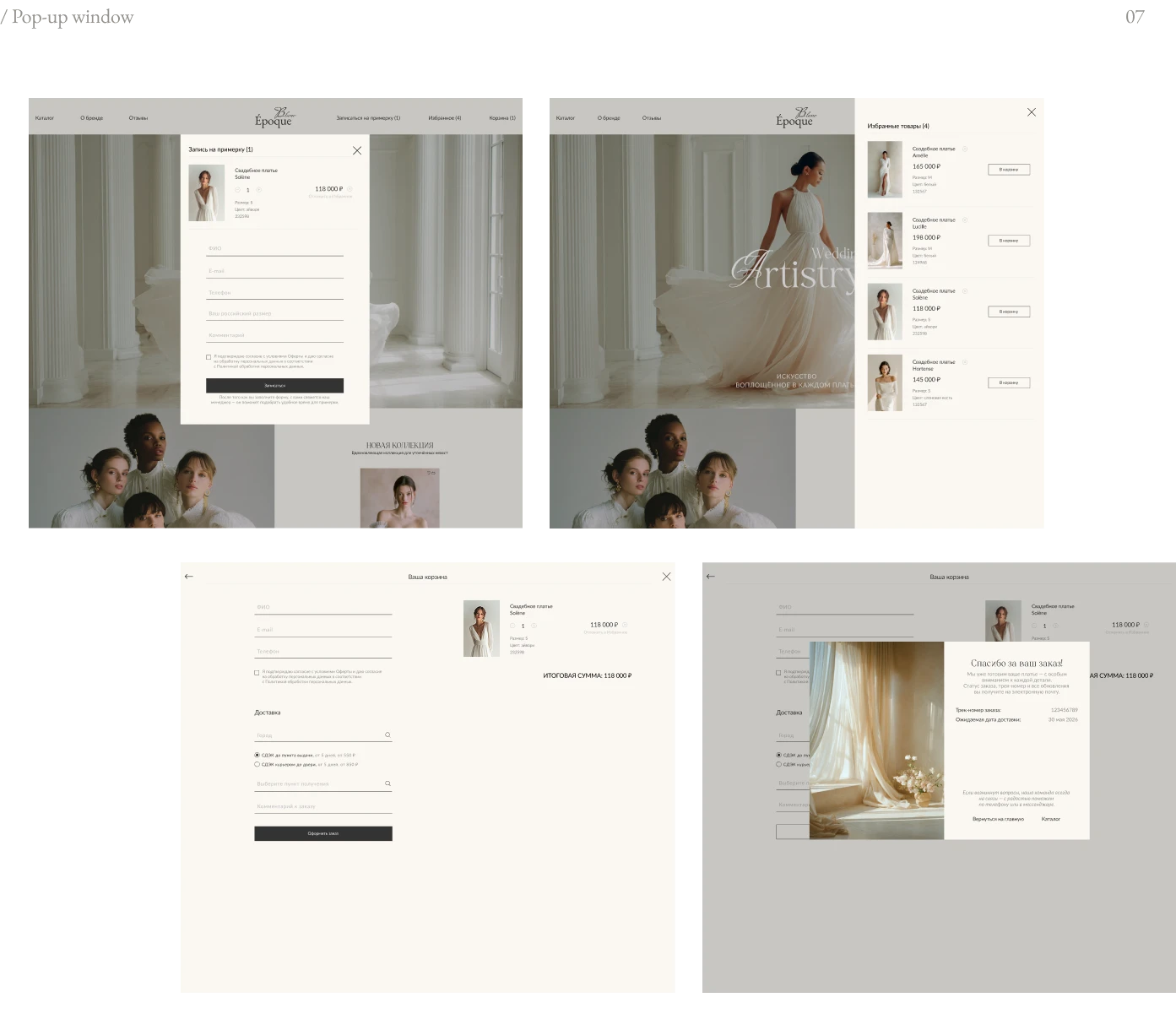This screenshot has width=1176, height=1030.
Task: Tick the offer agreement checkbox in the cart
Action: pyautogui.click(x=257, y=673)
